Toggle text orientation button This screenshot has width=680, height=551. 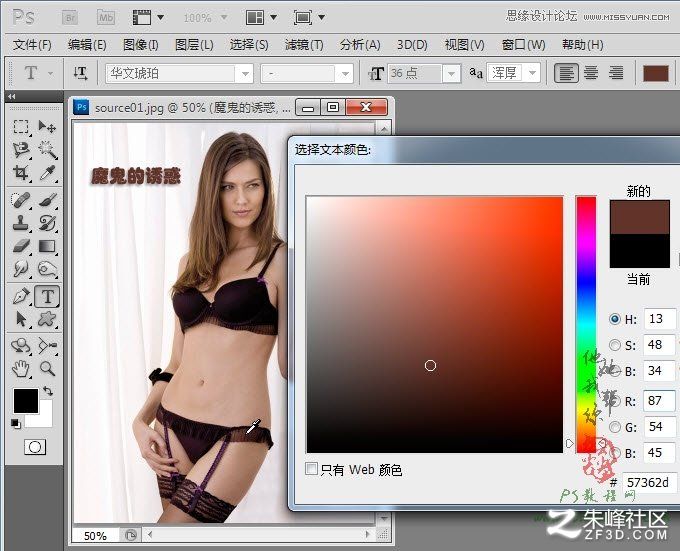click(x=81, y=73)
